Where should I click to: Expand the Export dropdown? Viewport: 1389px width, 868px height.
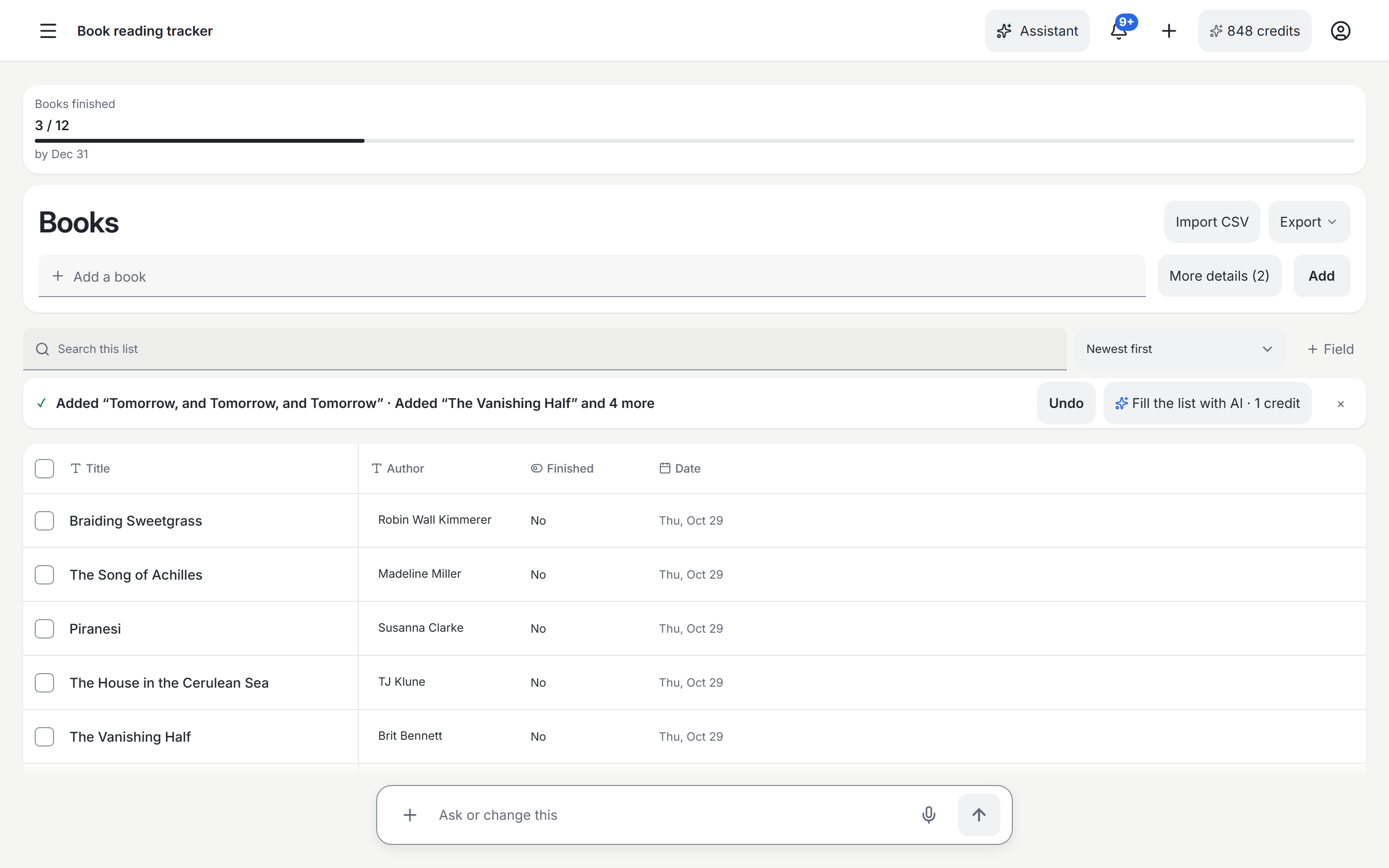point(1308,222)
